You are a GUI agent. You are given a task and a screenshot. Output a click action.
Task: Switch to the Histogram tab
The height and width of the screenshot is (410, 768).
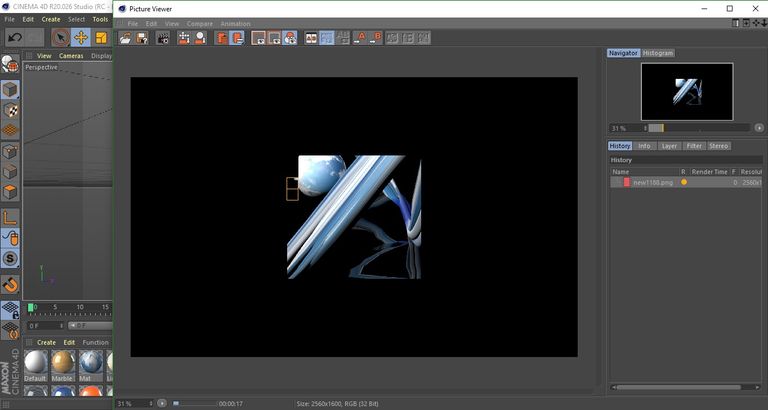tap(658, 53)
